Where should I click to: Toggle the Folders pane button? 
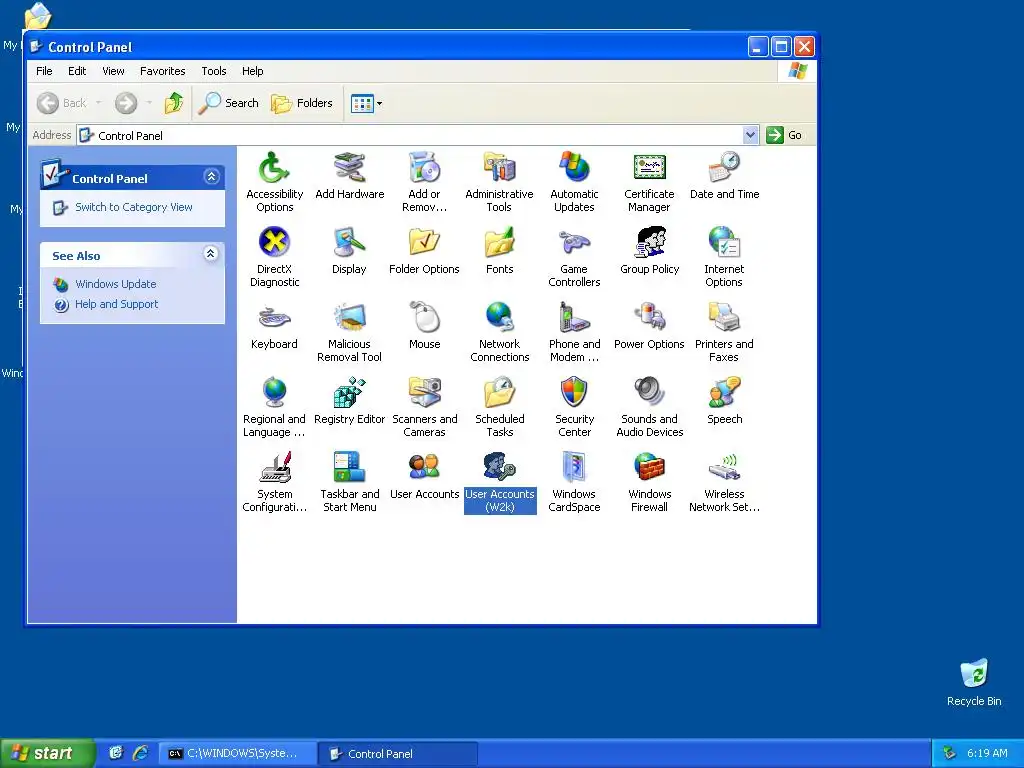[302, 103]
